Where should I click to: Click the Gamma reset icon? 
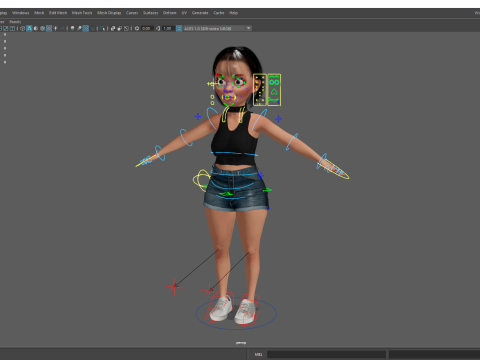[158, 28]
